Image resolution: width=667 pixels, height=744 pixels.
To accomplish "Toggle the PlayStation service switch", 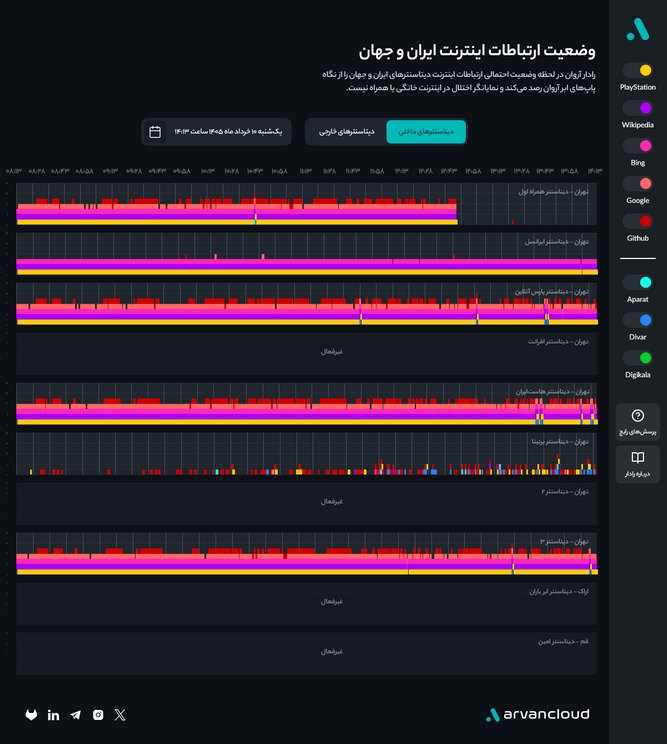I will 638,70.
